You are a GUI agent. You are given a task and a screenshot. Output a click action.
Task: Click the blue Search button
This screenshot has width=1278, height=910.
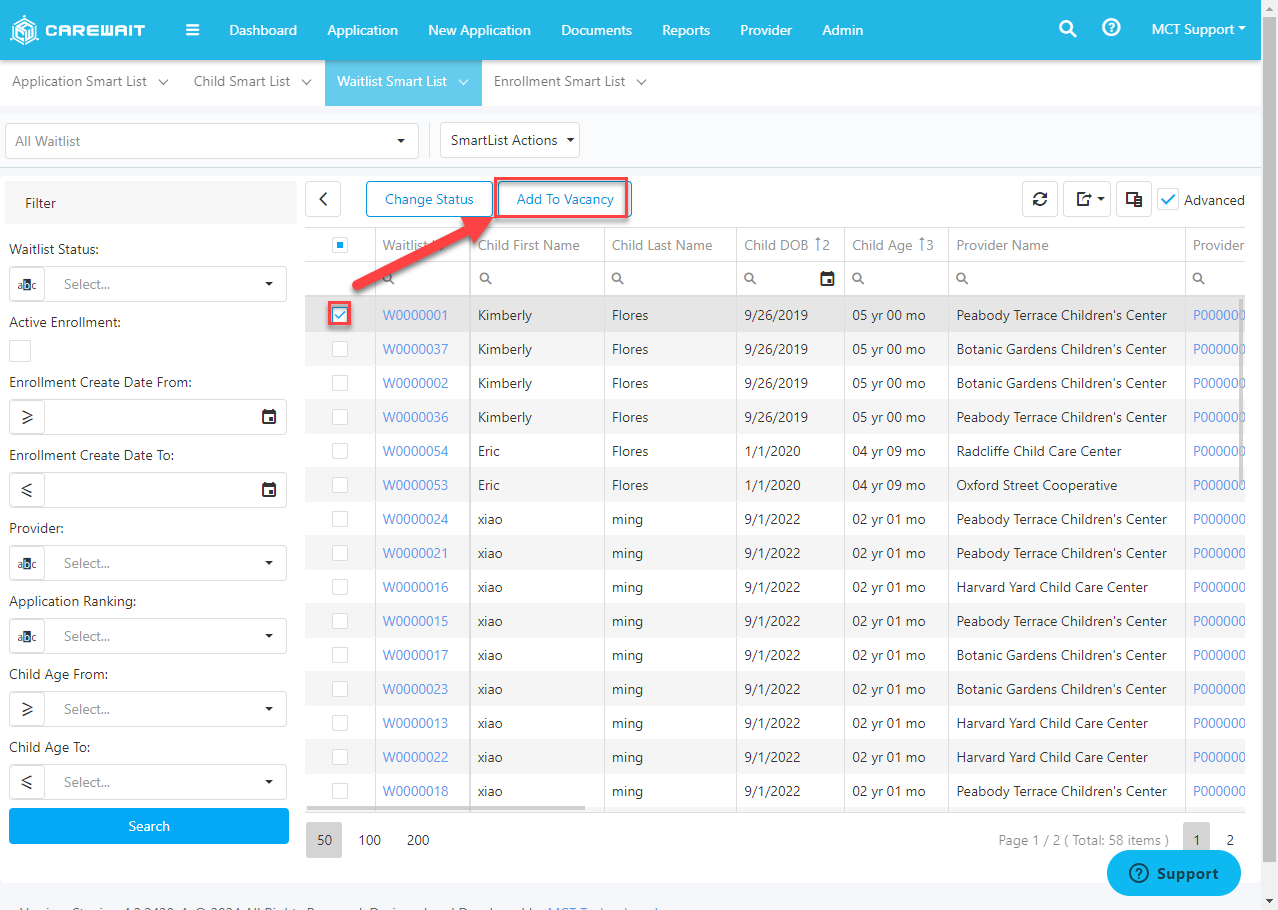[x=149, y=826]
